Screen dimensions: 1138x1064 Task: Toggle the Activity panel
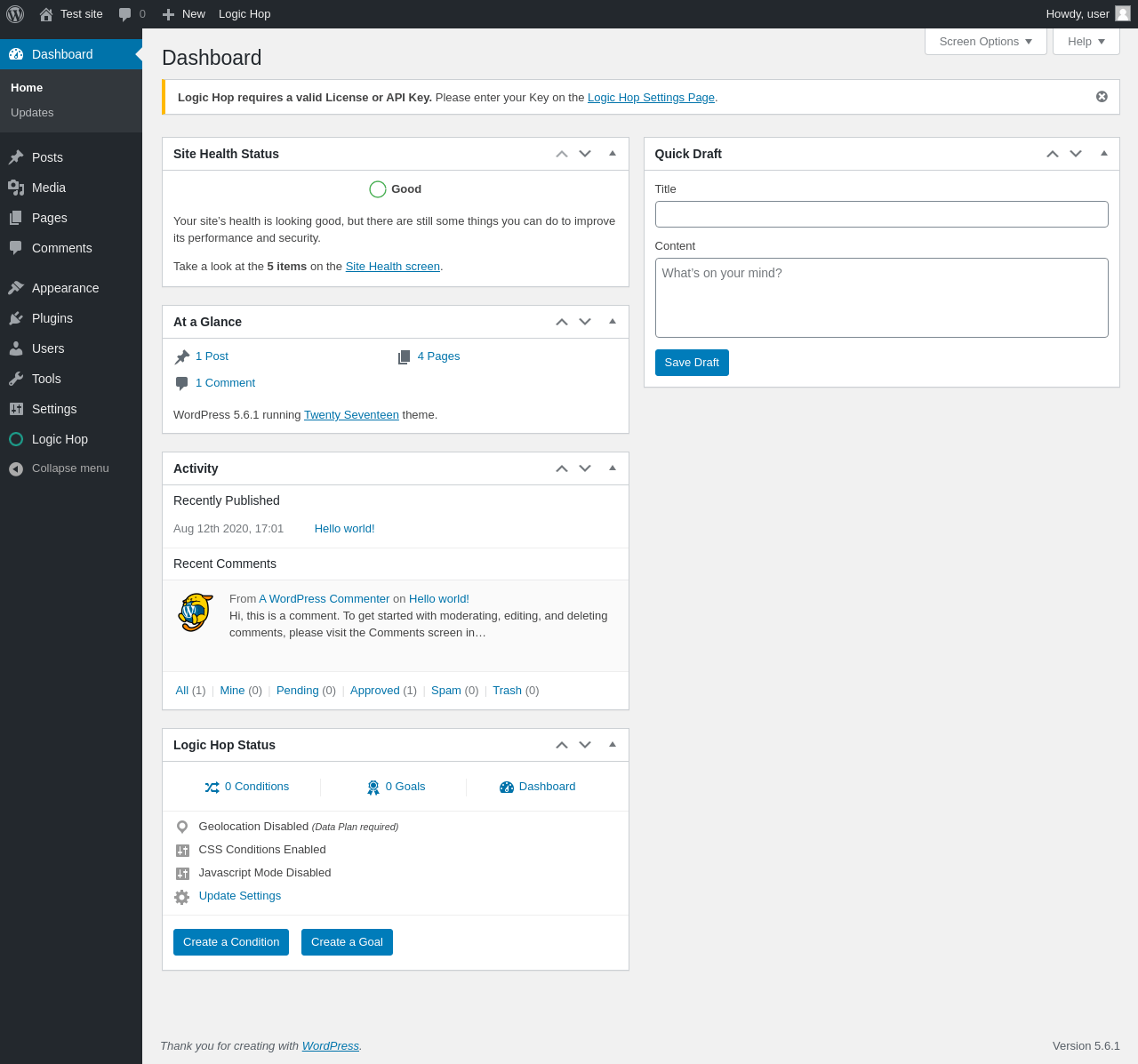613,468
